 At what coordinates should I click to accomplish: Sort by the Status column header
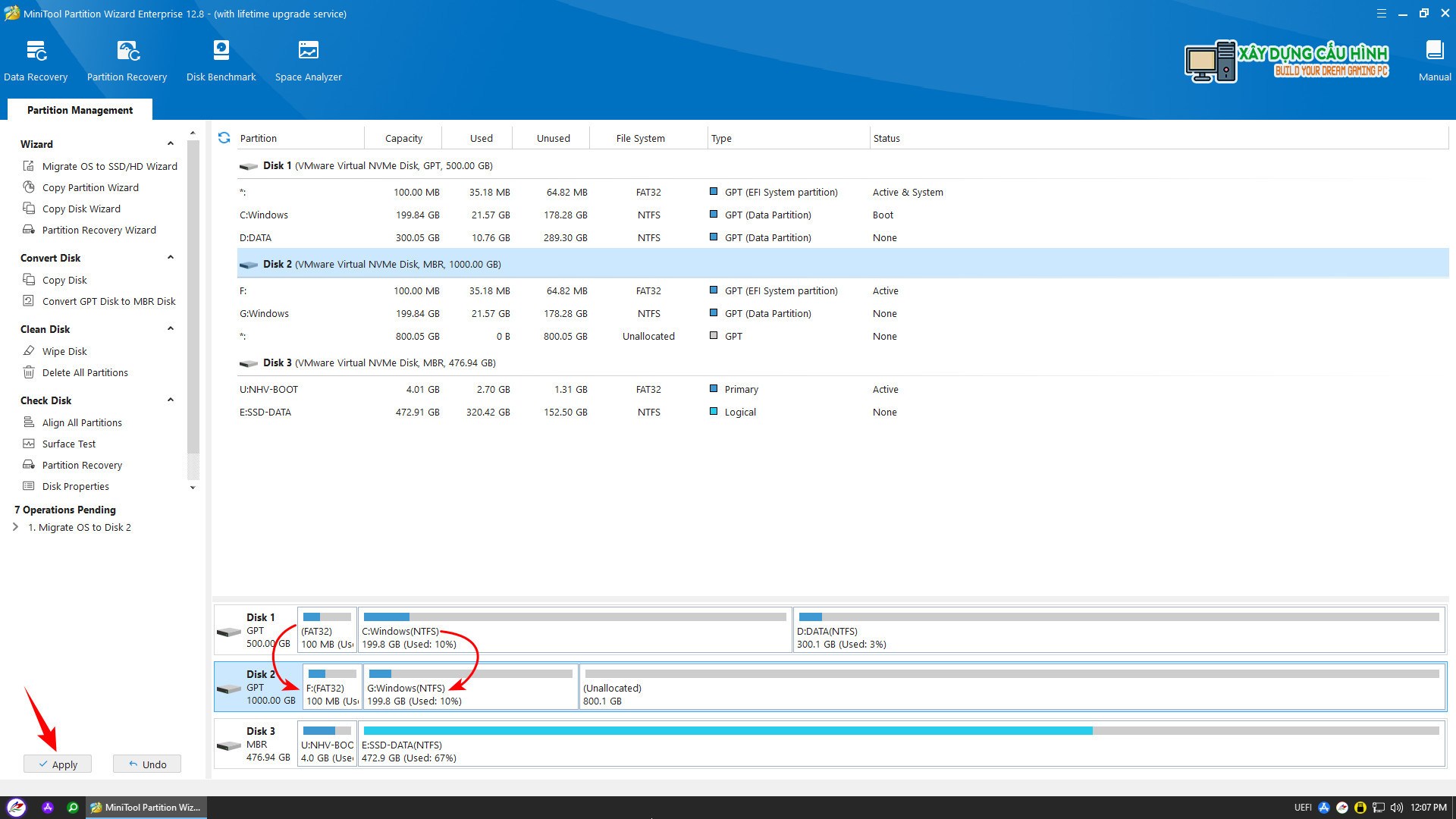[x=1159, y=138]
